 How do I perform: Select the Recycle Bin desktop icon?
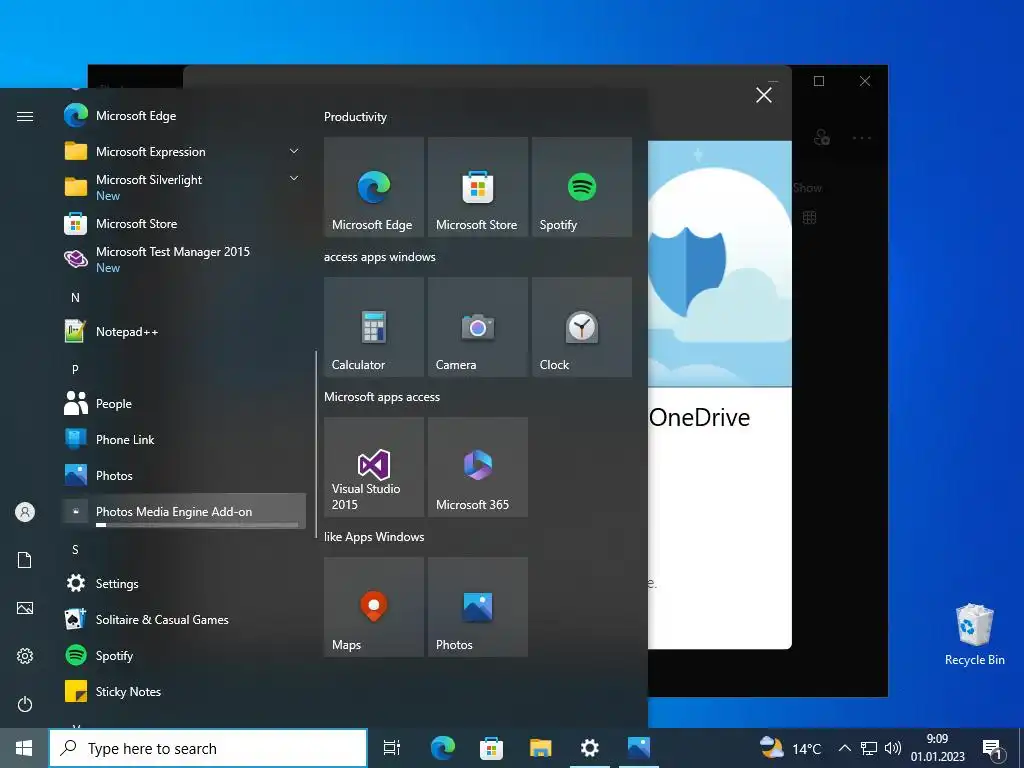pyautogui.click(x=974, y=635)
